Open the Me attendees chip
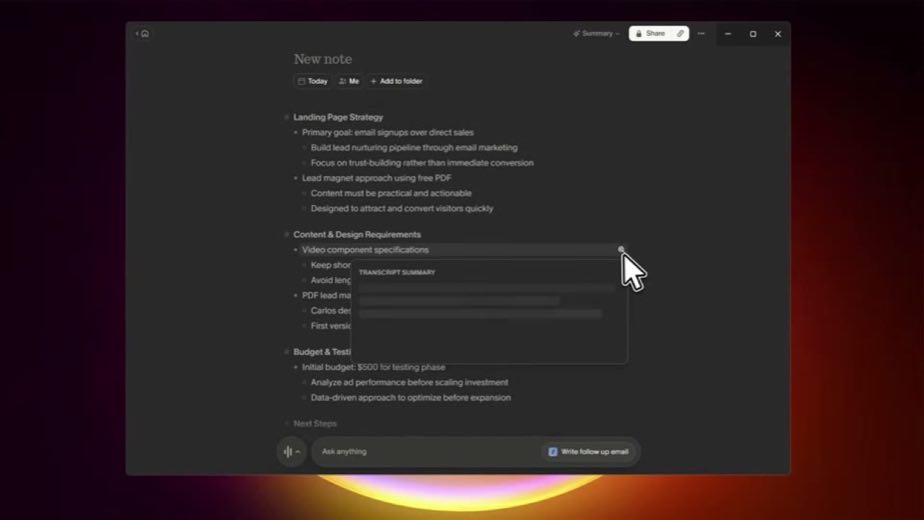This screenshot has width=924, height=520. click(x=349, y=81)
